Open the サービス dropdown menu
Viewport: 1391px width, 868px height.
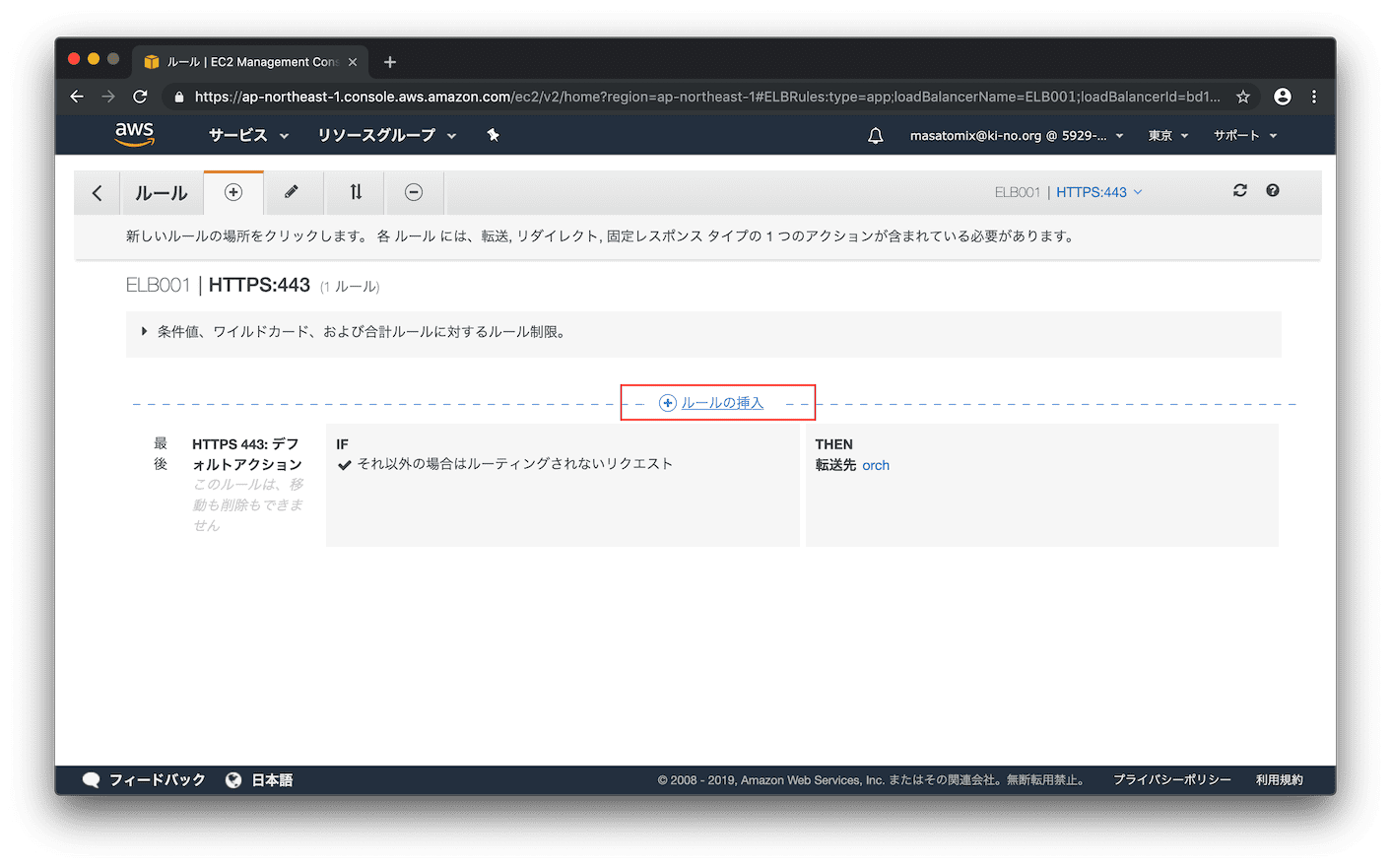[248, 135]
